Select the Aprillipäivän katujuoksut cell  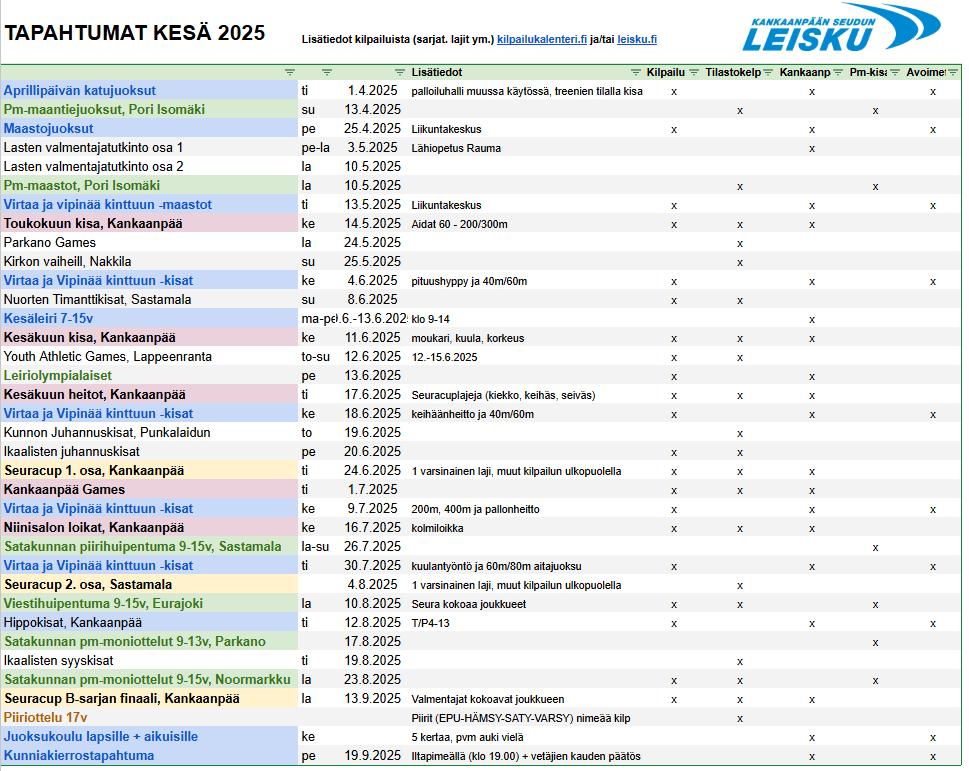coord(150,90)
